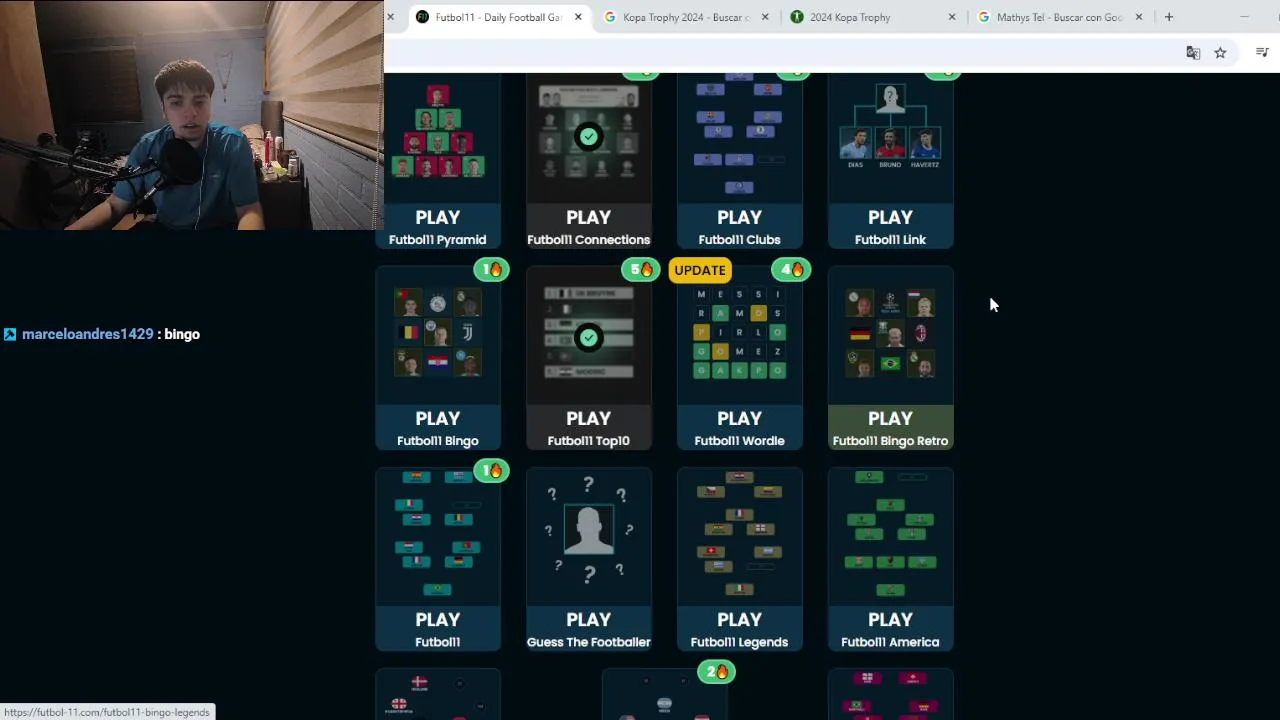Image resolution: width=1280 pixels, height=720 pixels.
Task: Play Futbol11 Wordle
Action: 739,428
